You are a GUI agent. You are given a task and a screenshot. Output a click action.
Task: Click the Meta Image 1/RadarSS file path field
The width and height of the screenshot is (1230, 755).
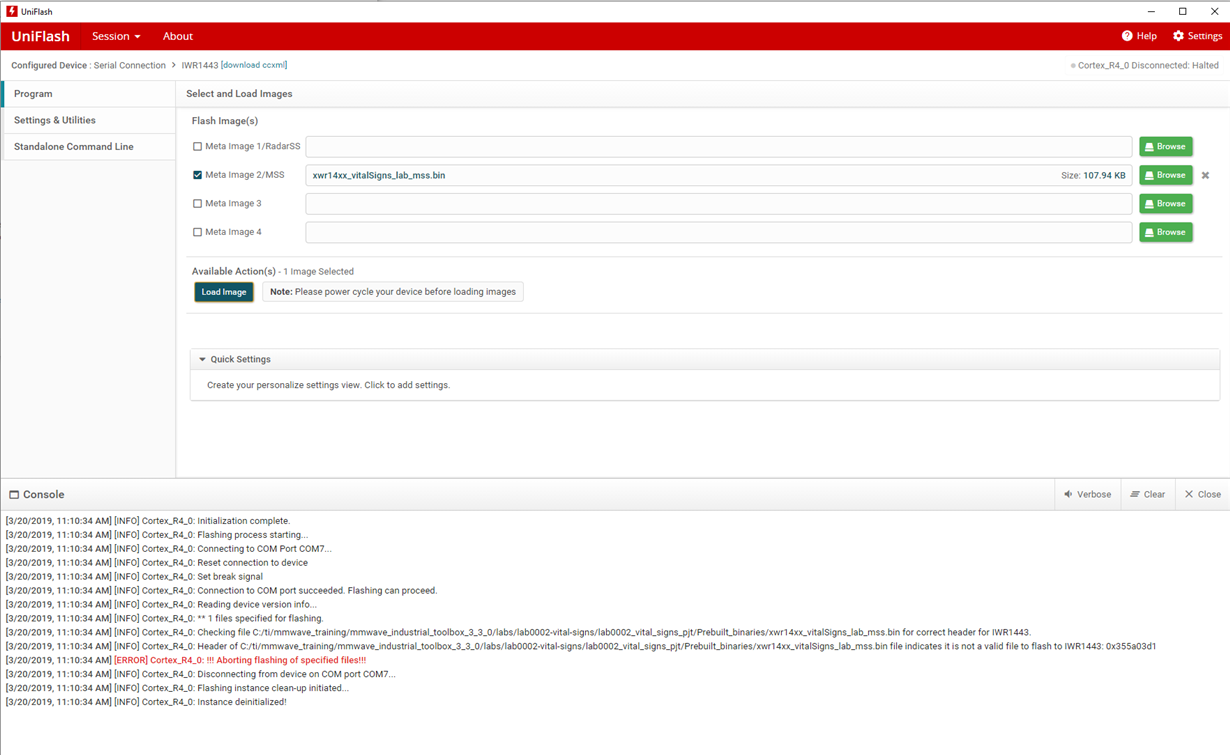pyautogui.click(x=719, y=147)
